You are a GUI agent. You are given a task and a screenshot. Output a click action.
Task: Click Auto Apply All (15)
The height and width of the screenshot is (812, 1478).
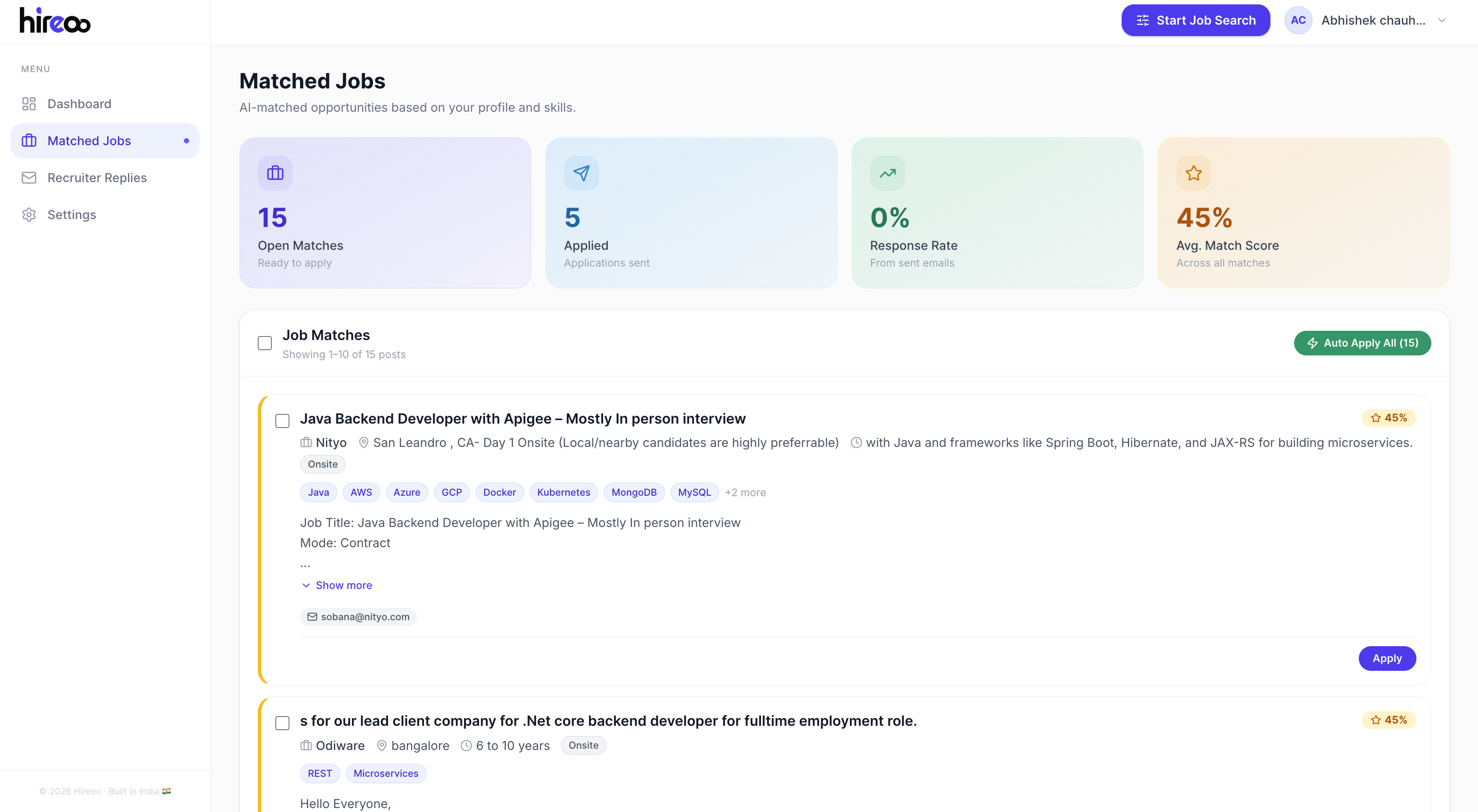(1363, 343)
